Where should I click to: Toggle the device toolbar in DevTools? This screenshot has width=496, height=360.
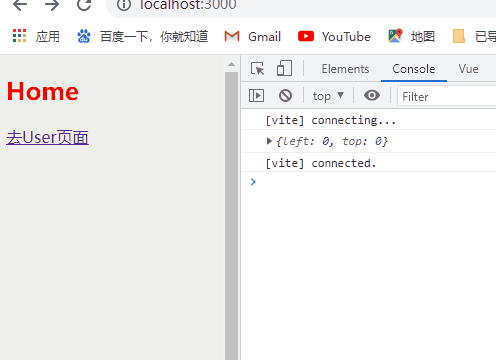tap(284, 68)
